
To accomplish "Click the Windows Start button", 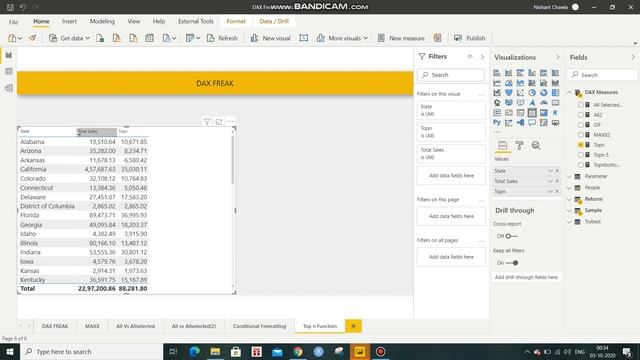I will (10, 351).
